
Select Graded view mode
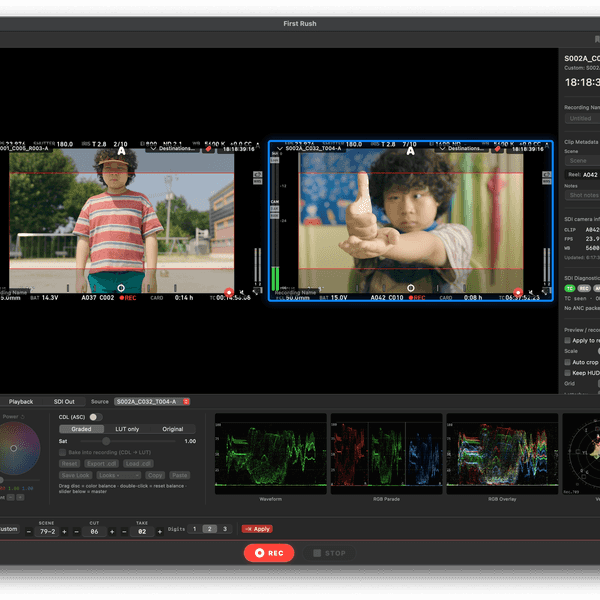82,429
